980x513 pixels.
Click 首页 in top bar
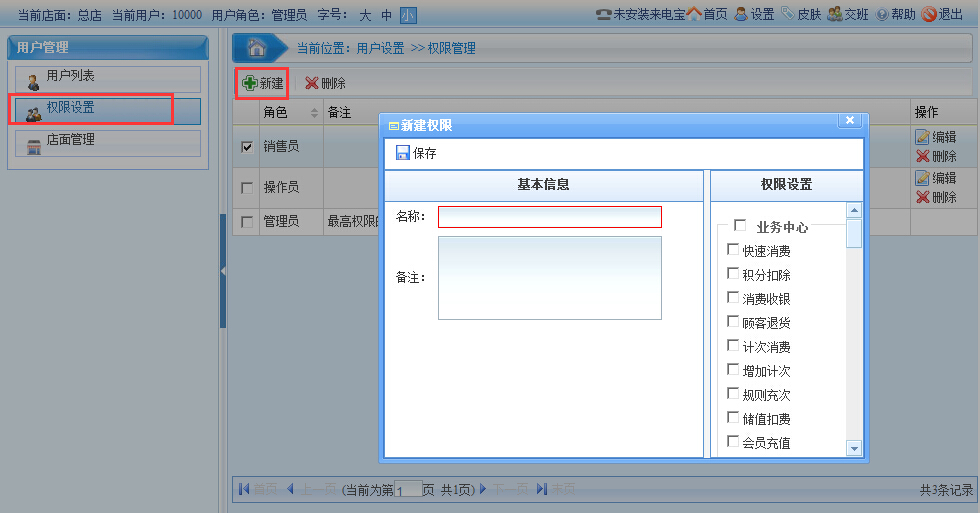(x=707, y=14)
